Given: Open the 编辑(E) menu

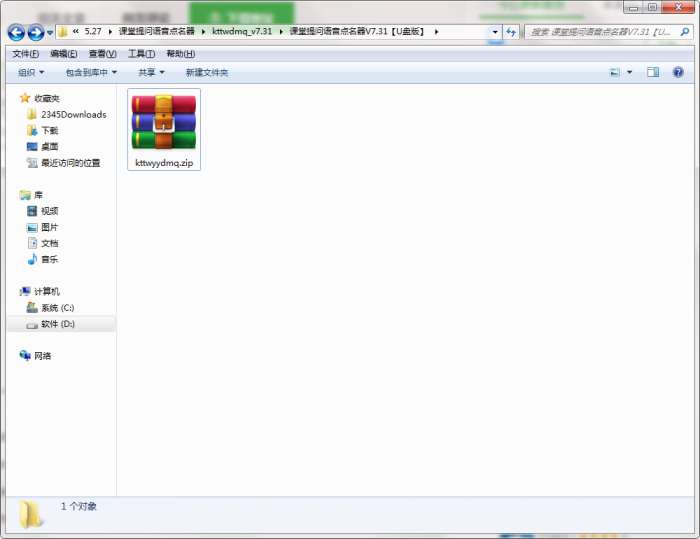Looking at the screenshot, I should [64, 54].
